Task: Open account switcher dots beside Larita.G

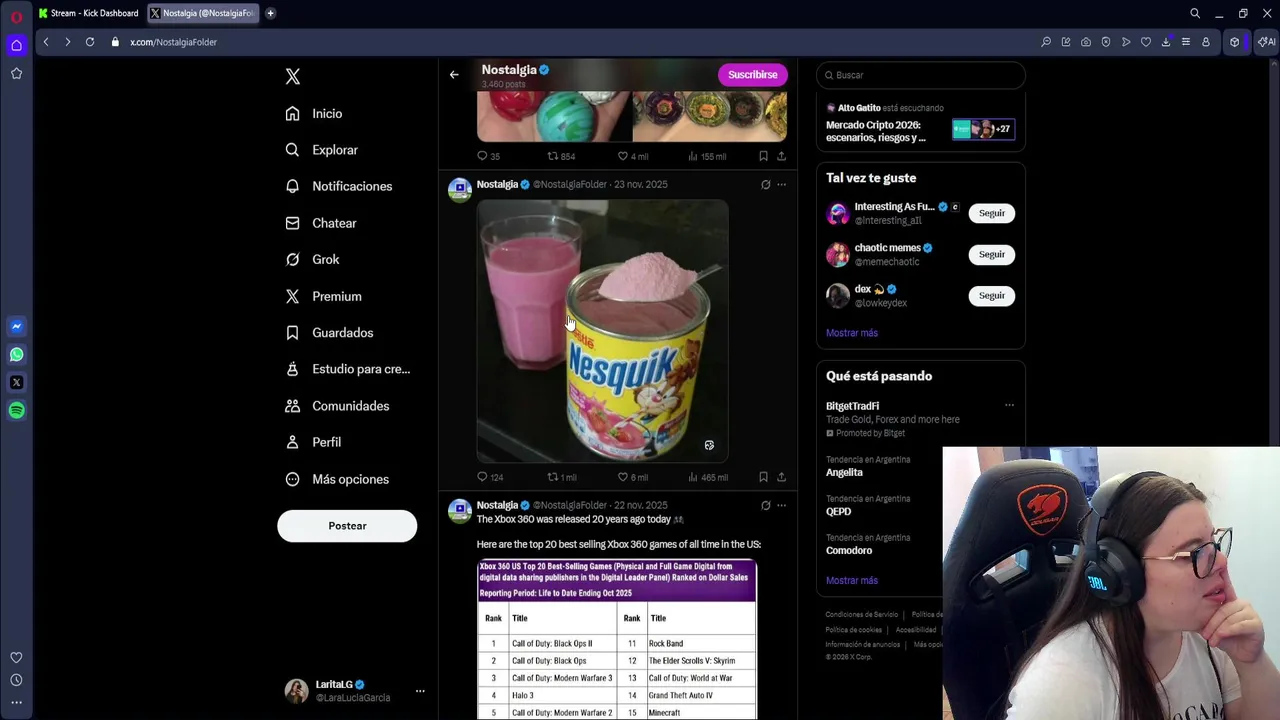Action: click(x=420, y=691)
